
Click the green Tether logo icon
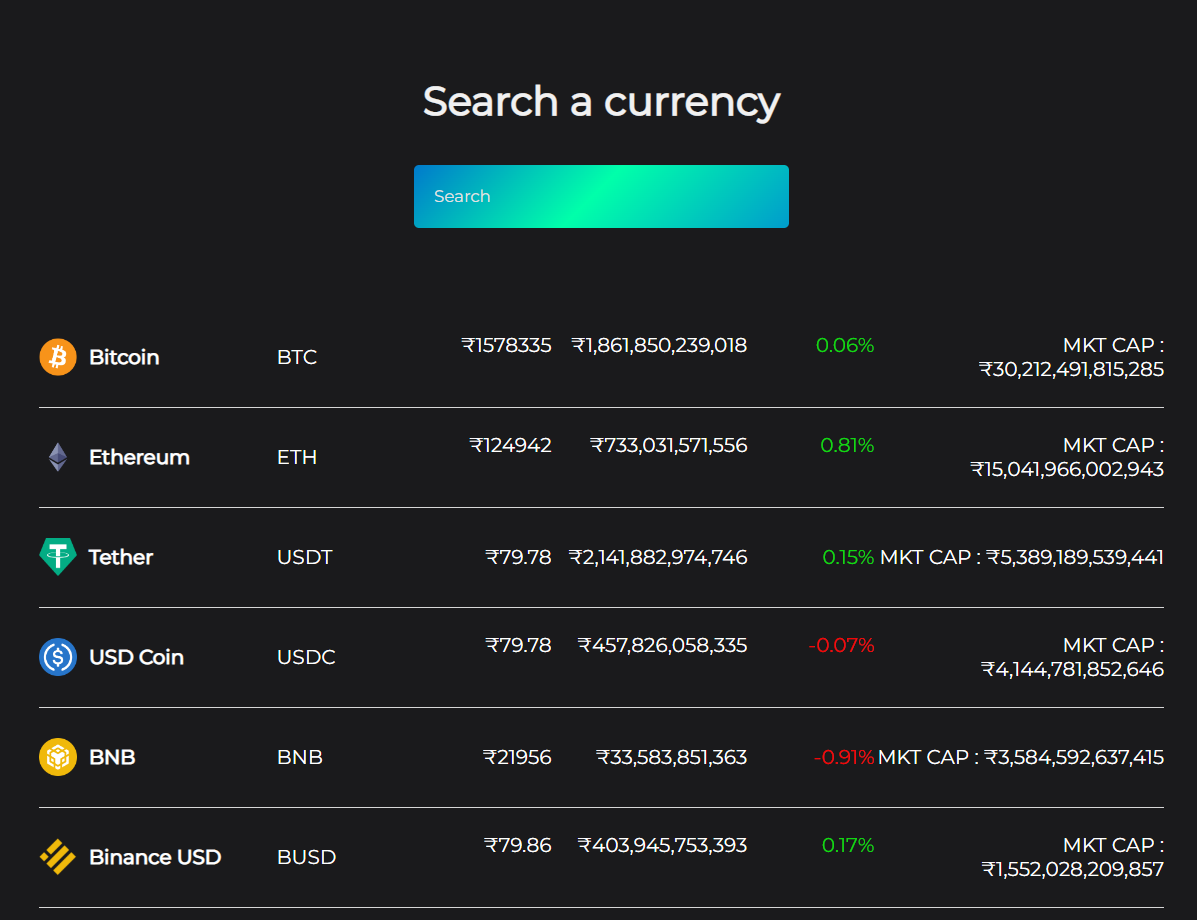58,557
